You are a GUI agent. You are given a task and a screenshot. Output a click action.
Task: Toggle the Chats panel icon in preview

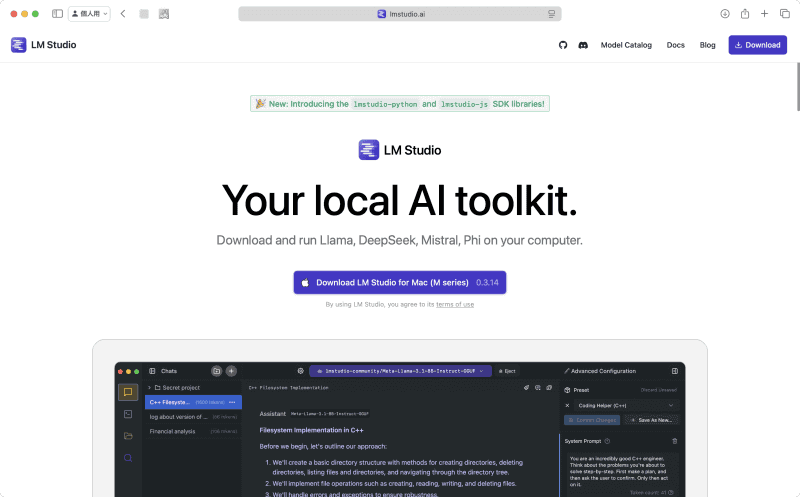152,371
